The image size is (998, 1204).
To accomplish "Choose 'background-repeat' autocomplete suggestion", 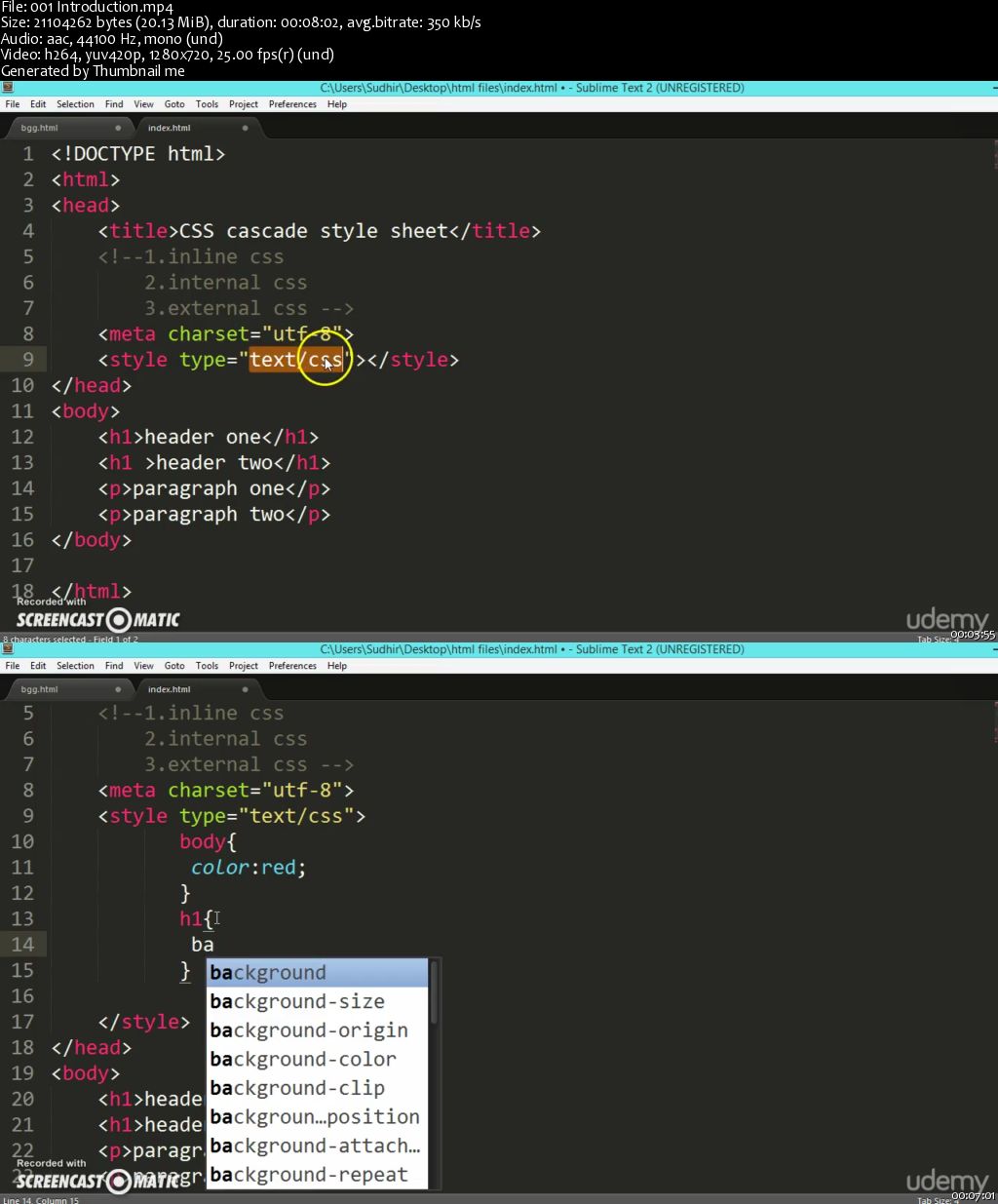I will (318, 1175).
